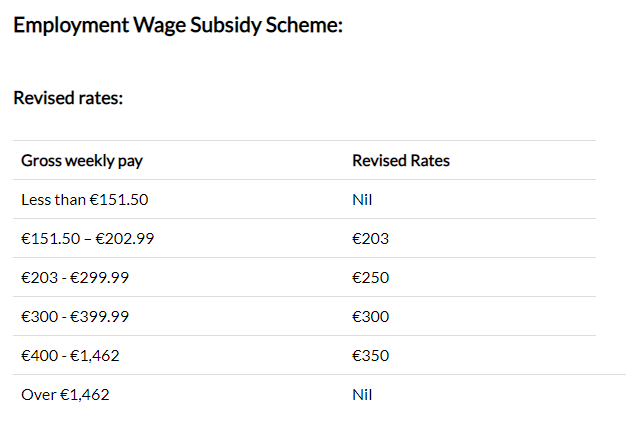Click the 'Over €1,462' cell
The width and height of the screenshot is (626, 445).
(x=65, y=395)
